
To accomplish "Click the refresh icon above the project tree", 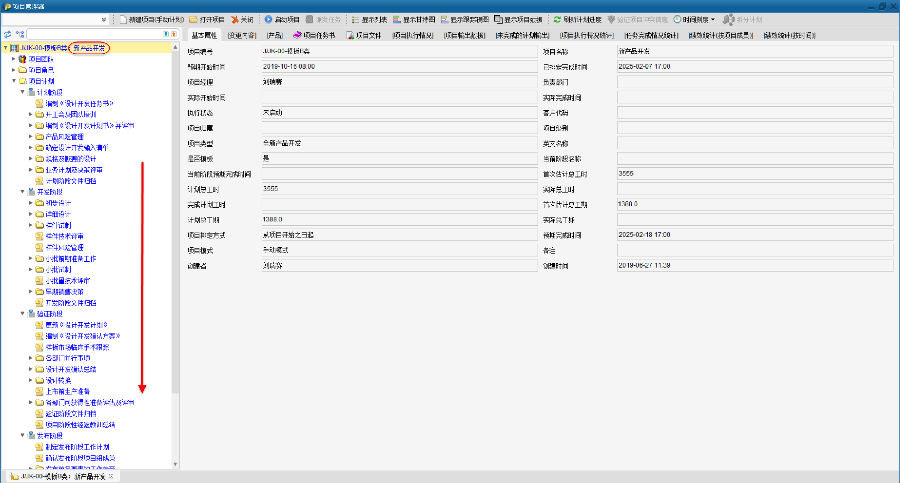I will coord(7,34).
